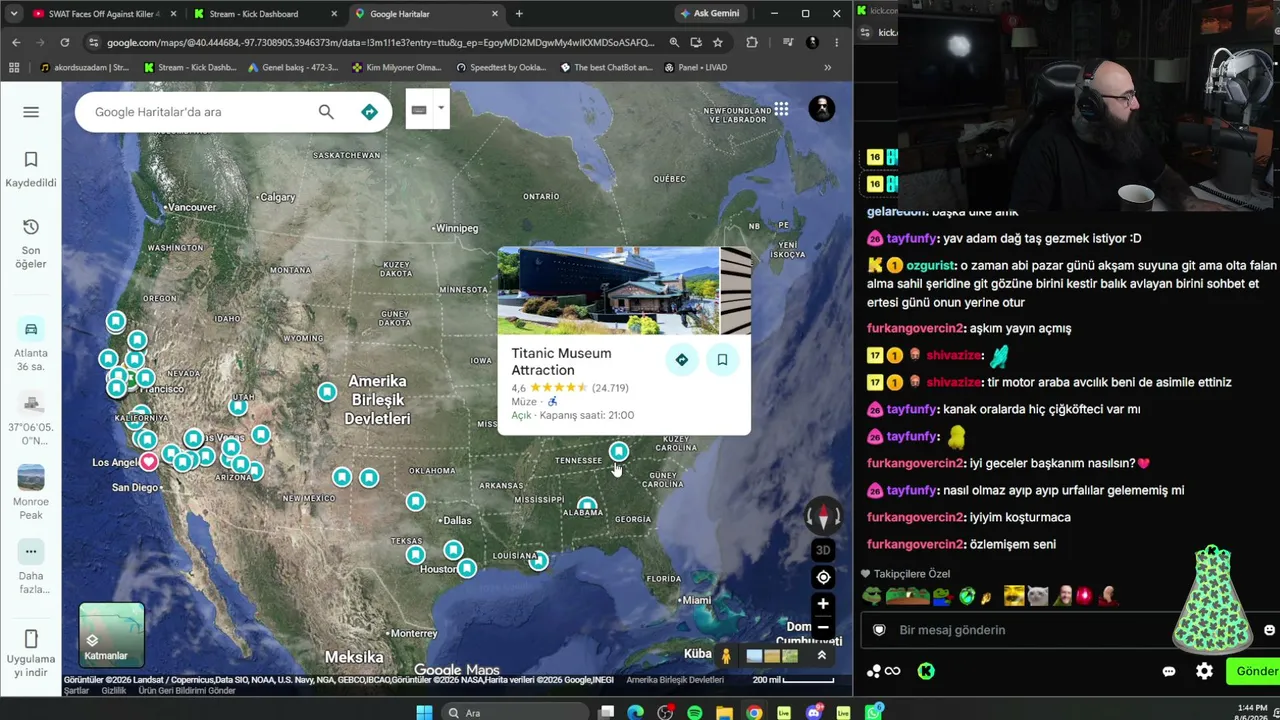Open Google apps grid in Maps
Screen dimensions: 1280x720
pos(781,110)
